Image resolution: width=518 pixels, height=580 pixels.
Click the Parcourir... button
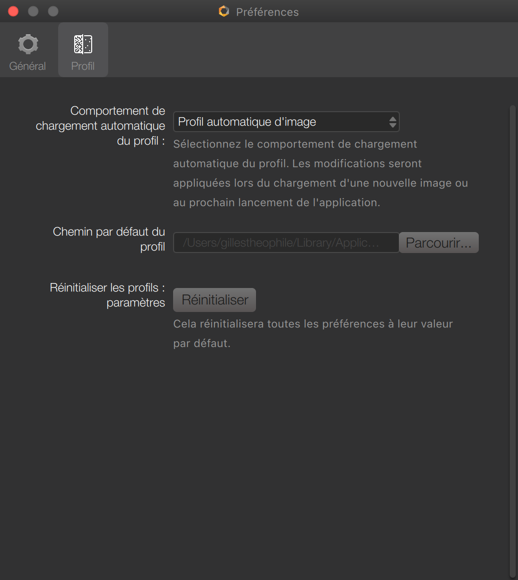pos(439,243)
